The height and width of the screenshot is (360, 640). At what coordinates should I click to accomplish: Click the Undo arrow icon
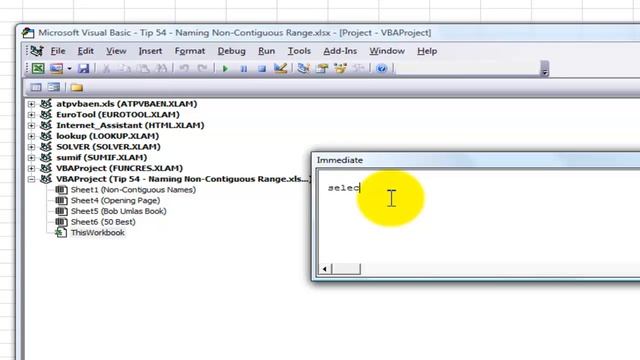coord(184,69)
